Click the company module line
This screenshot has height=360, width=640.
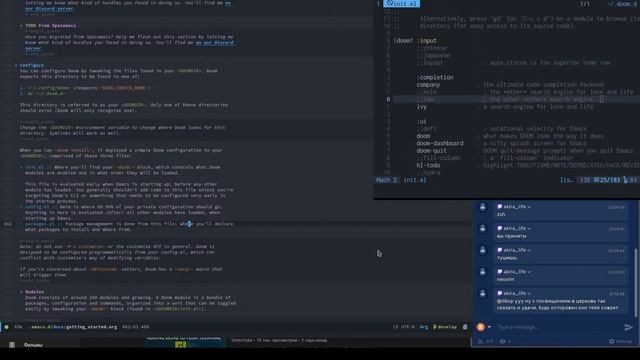tap(428, 85)
